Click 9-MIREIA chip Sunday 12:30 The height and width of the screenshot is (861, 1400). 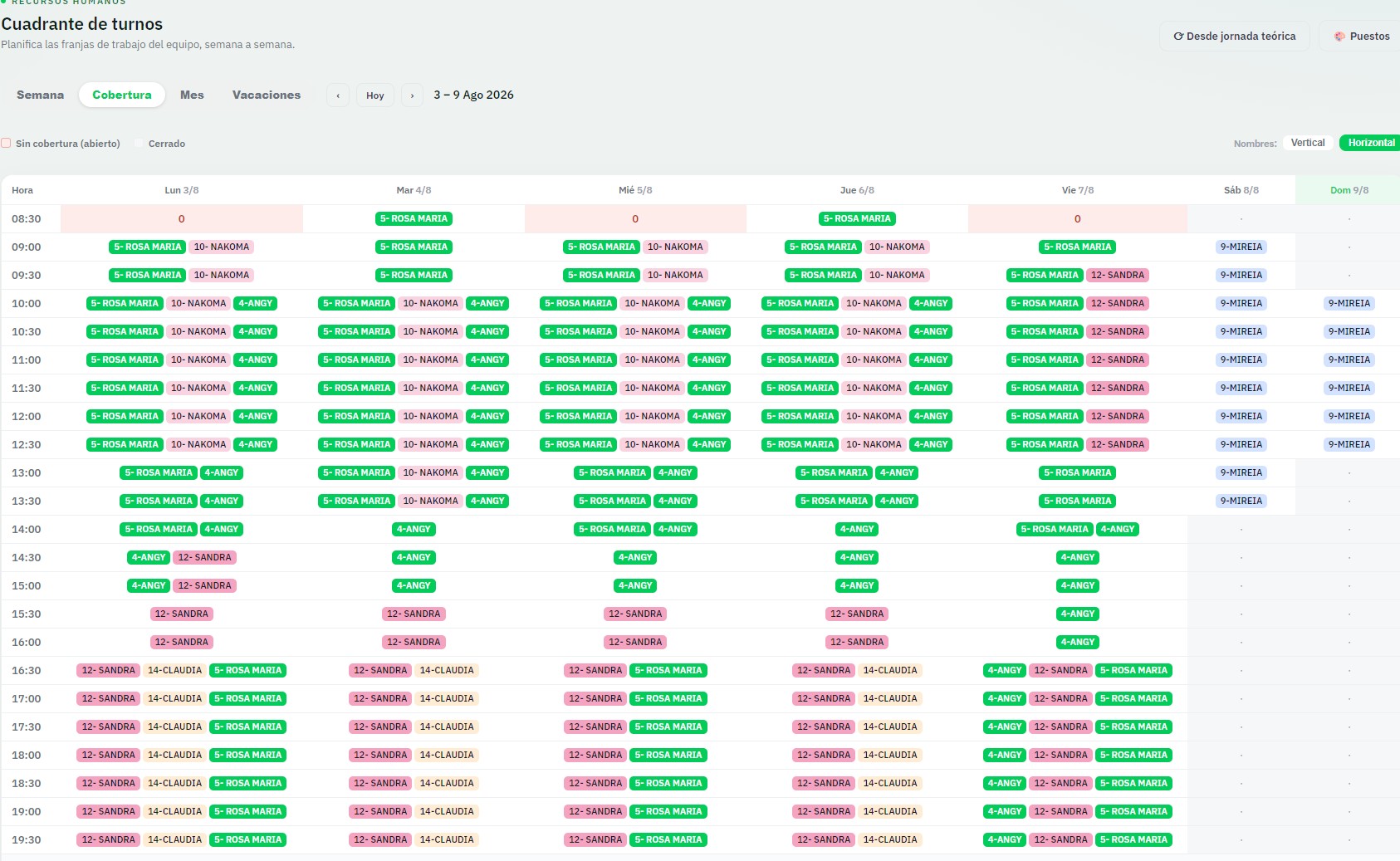tap(1349, 445)
